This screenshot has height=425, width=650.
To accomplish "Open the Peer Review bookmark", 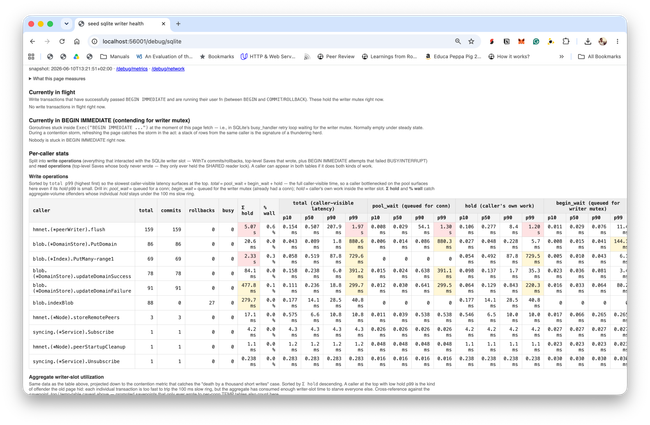I will [336, 56].
